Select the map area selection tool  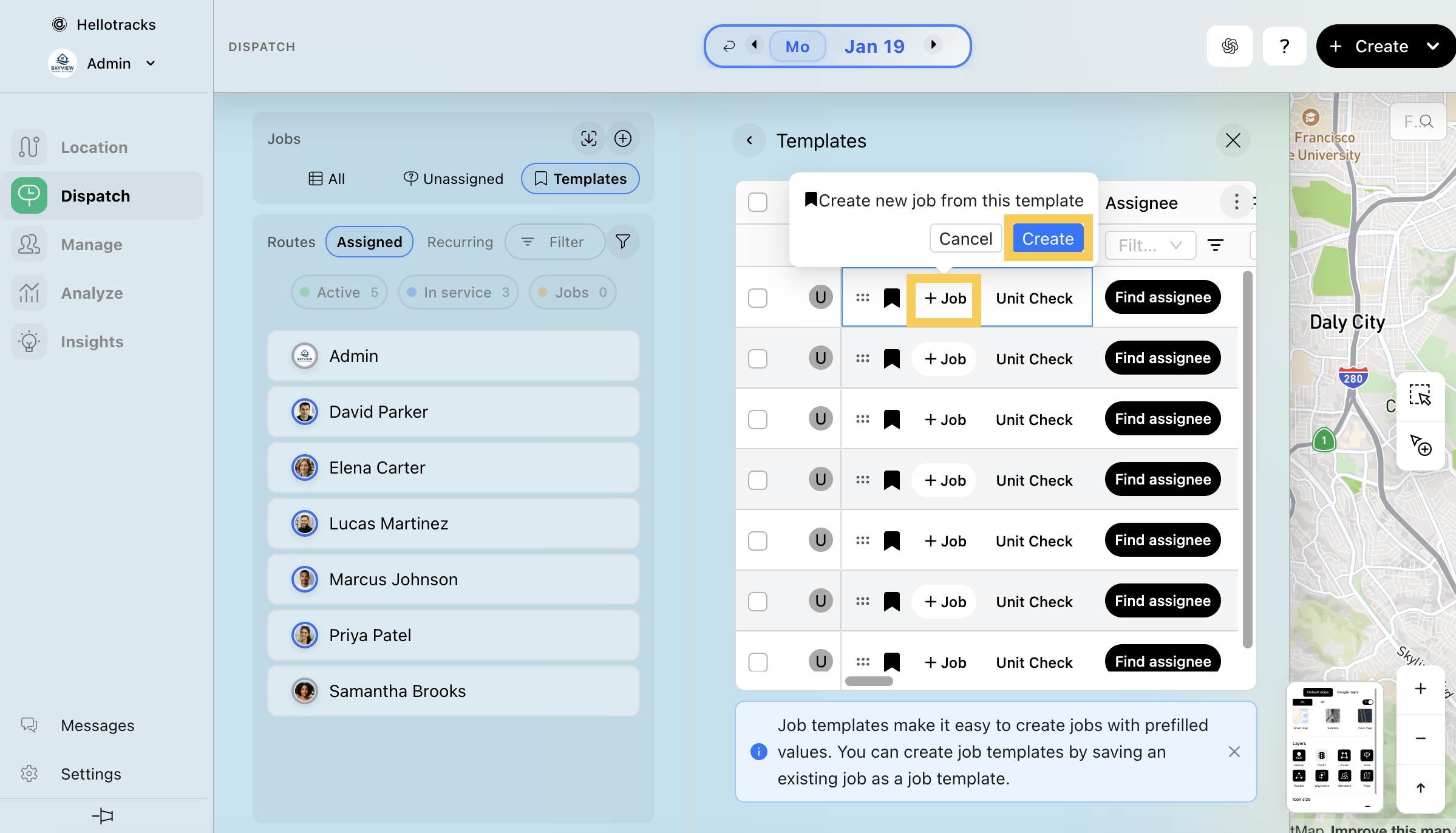[1420, 395]
